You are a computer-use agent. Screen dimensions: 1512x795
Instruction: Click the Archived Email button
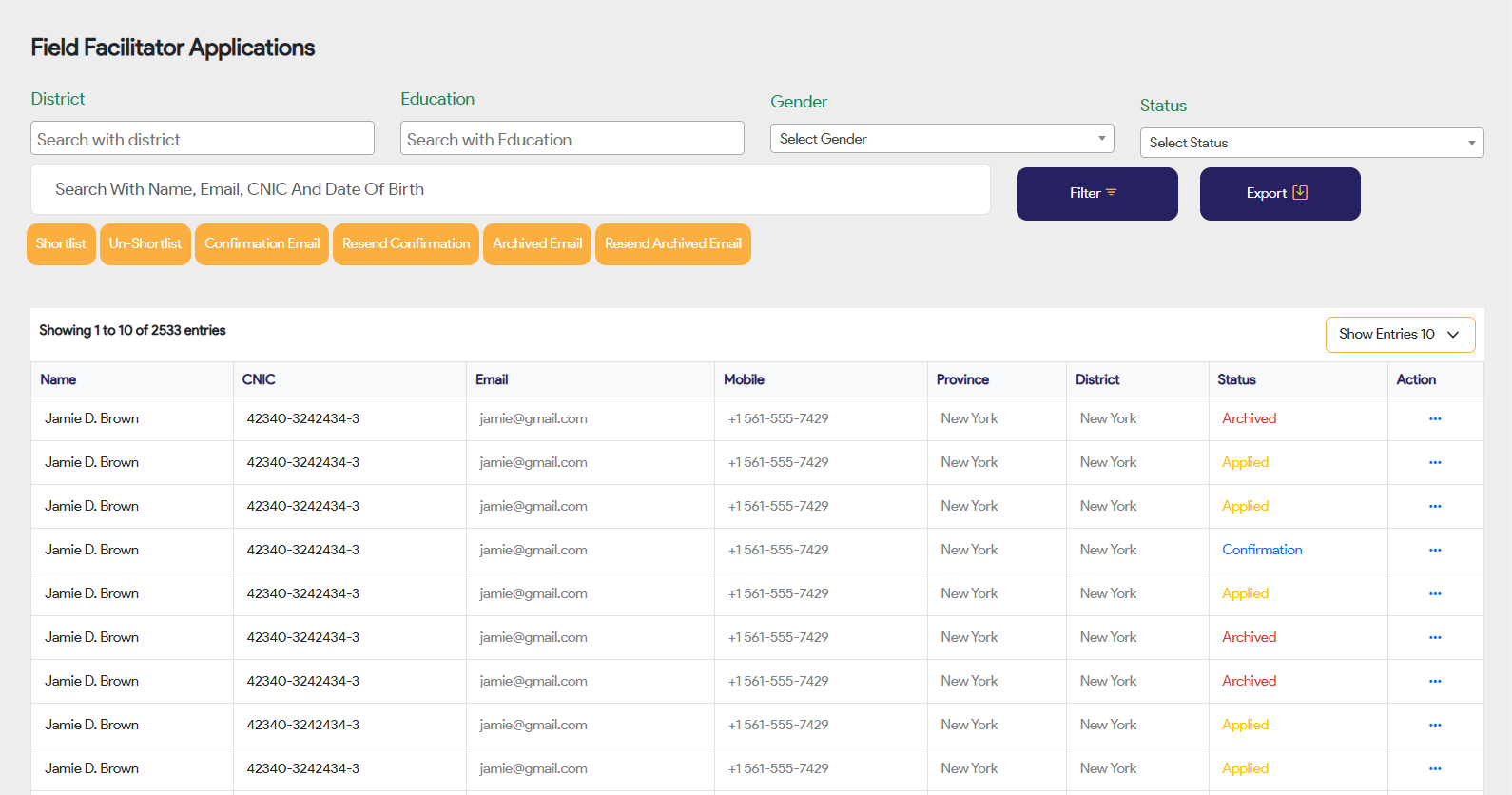(x=537, y=244)
